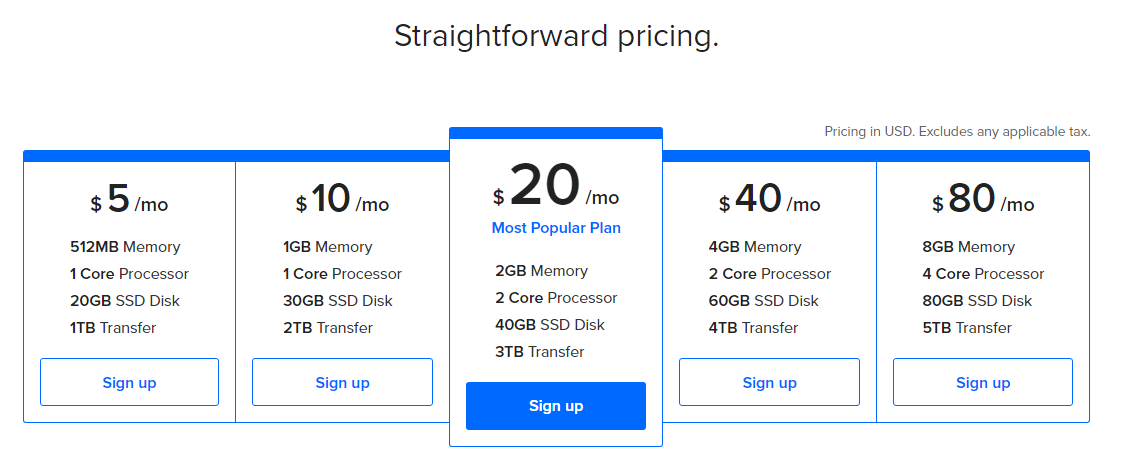Viewport: 1122px width, 472px height.
Task: Click the 30GB SSD Disk feature text
Action: (x=338, y=301)
